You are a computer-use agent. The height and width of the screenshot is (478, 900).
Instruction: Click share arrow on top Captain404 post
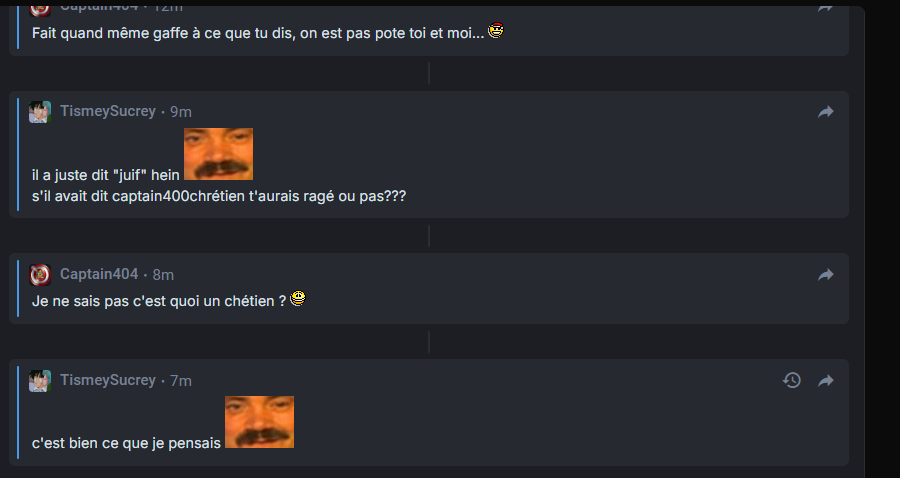coord(825,7)
